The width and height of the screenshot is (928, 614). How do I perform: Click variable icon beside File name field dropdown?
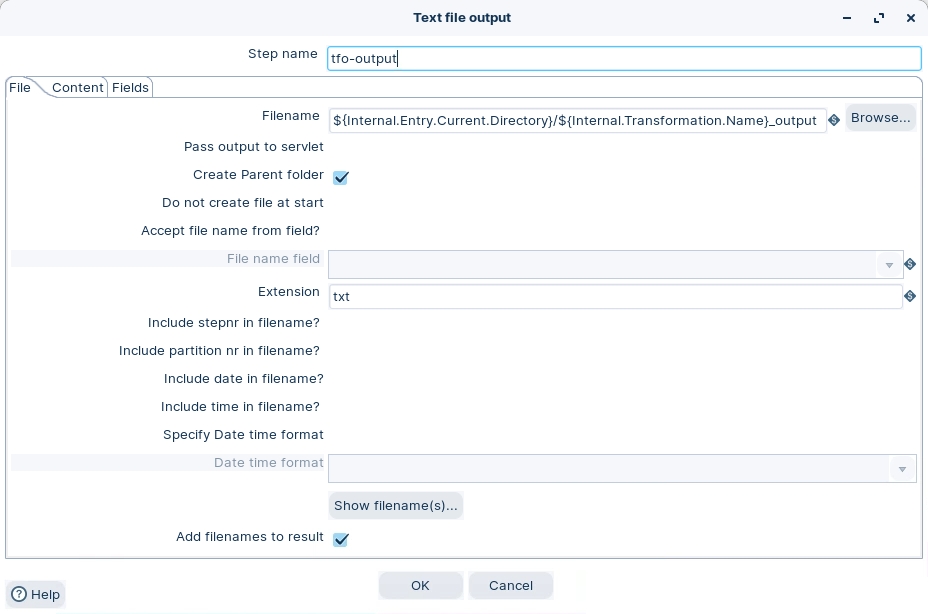[910, 264]
